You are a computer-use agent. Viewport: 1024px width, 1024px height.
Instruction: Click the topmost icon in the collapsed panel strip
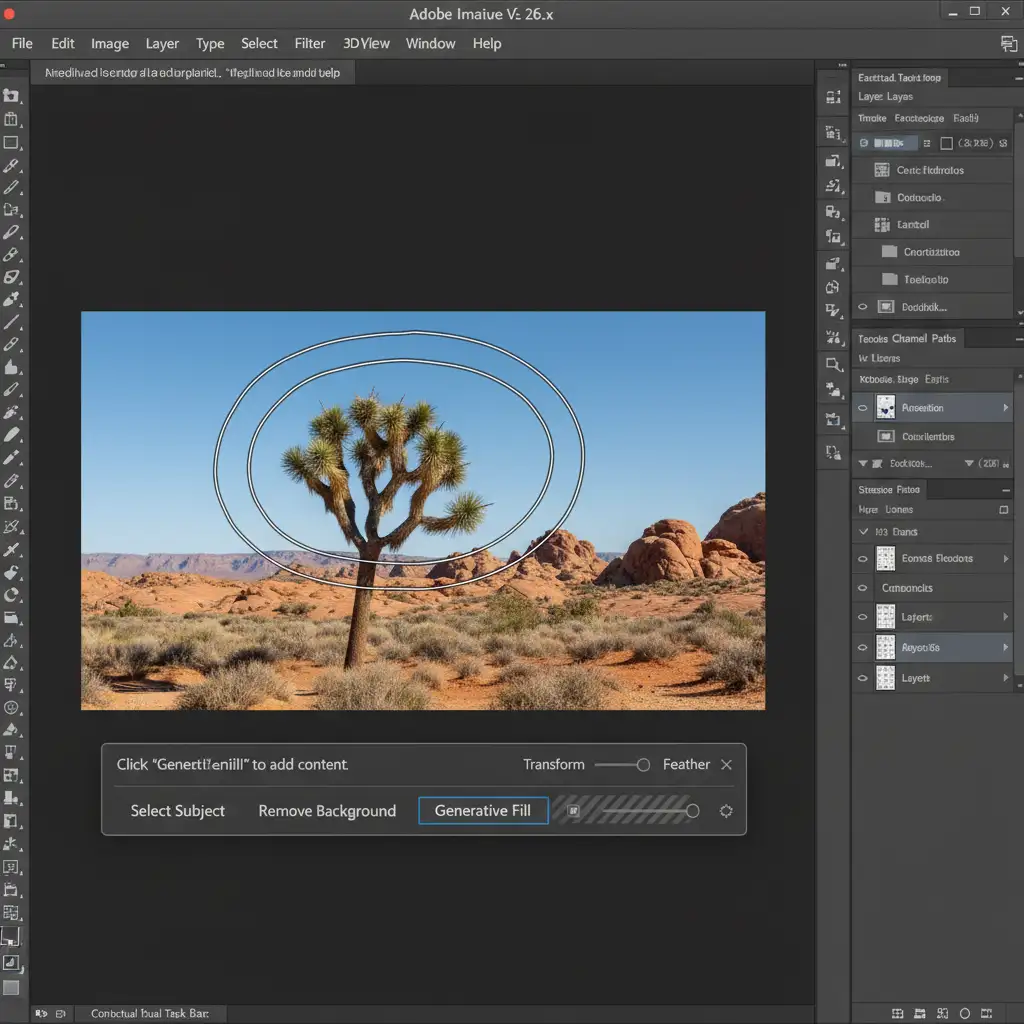(832, 98)
